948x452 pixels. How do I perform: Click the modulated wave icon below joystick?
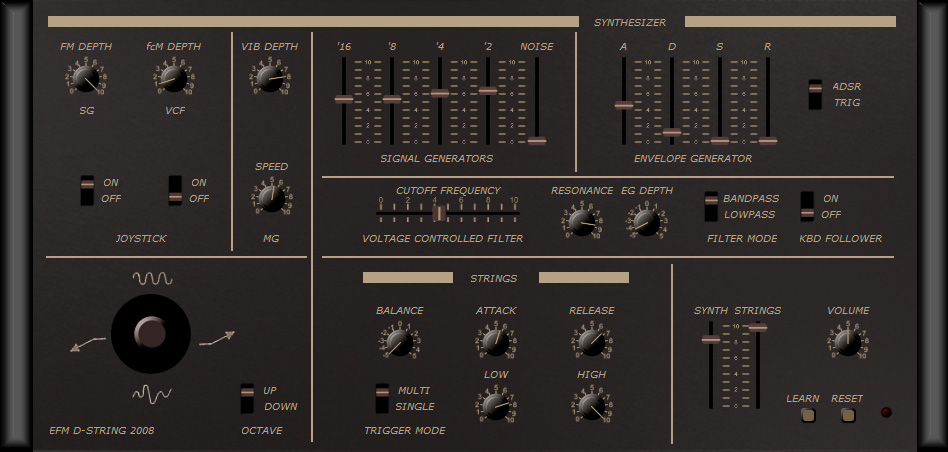click(x=152, y=395)
